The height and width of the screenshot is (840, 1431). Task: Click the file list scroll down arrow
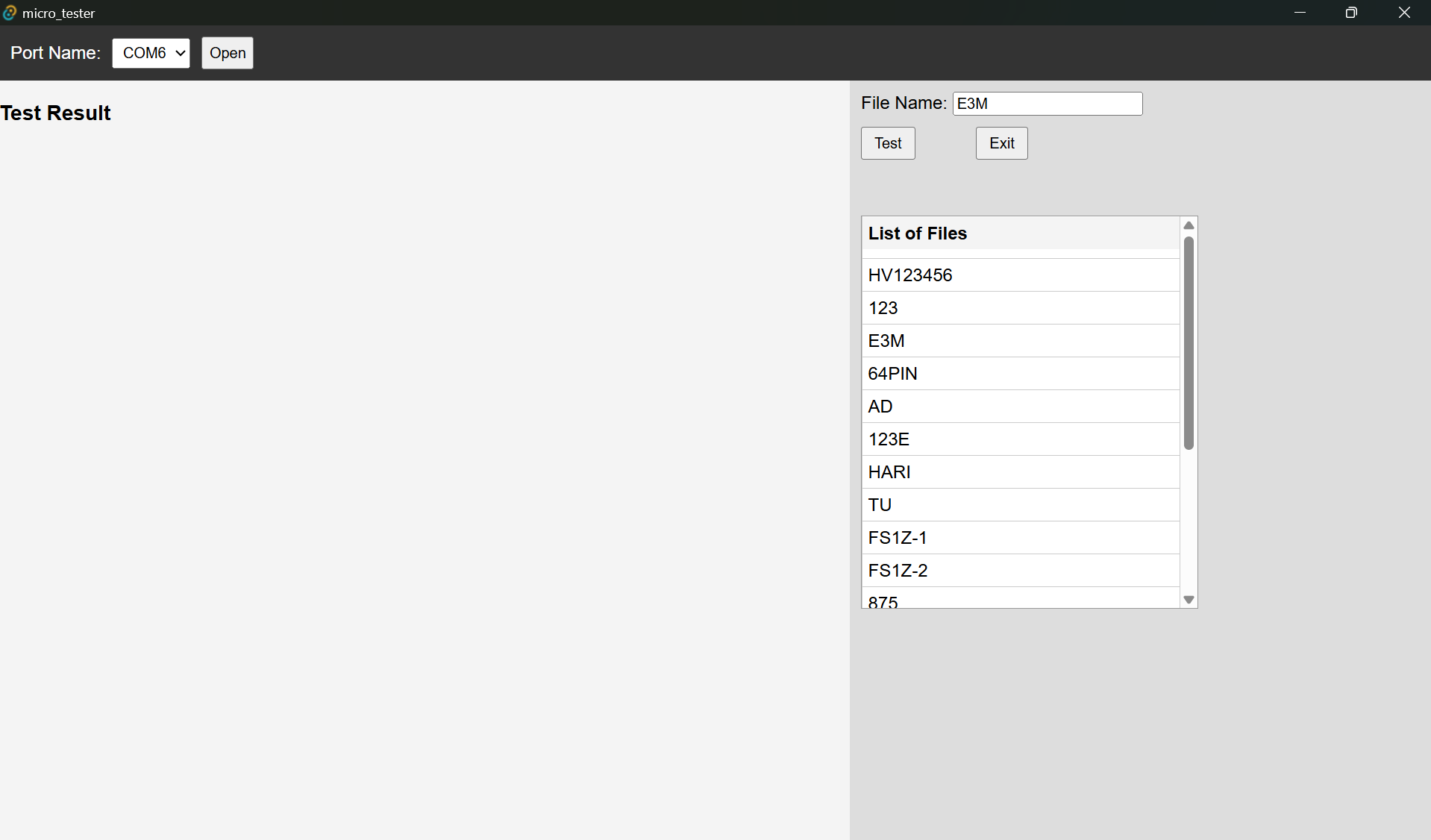click(x=1189, y=600)
